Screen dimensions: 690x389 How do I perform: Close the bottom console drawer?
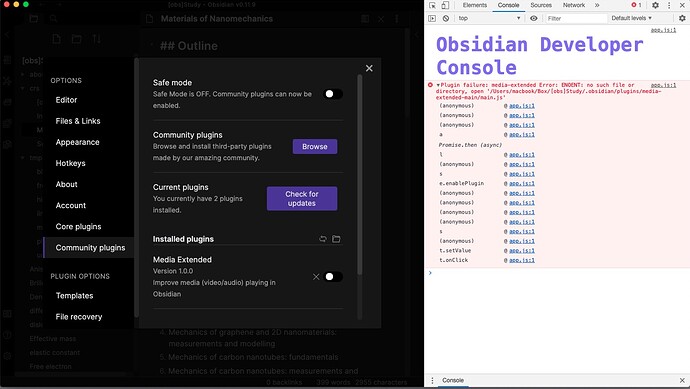pos(682,381)
